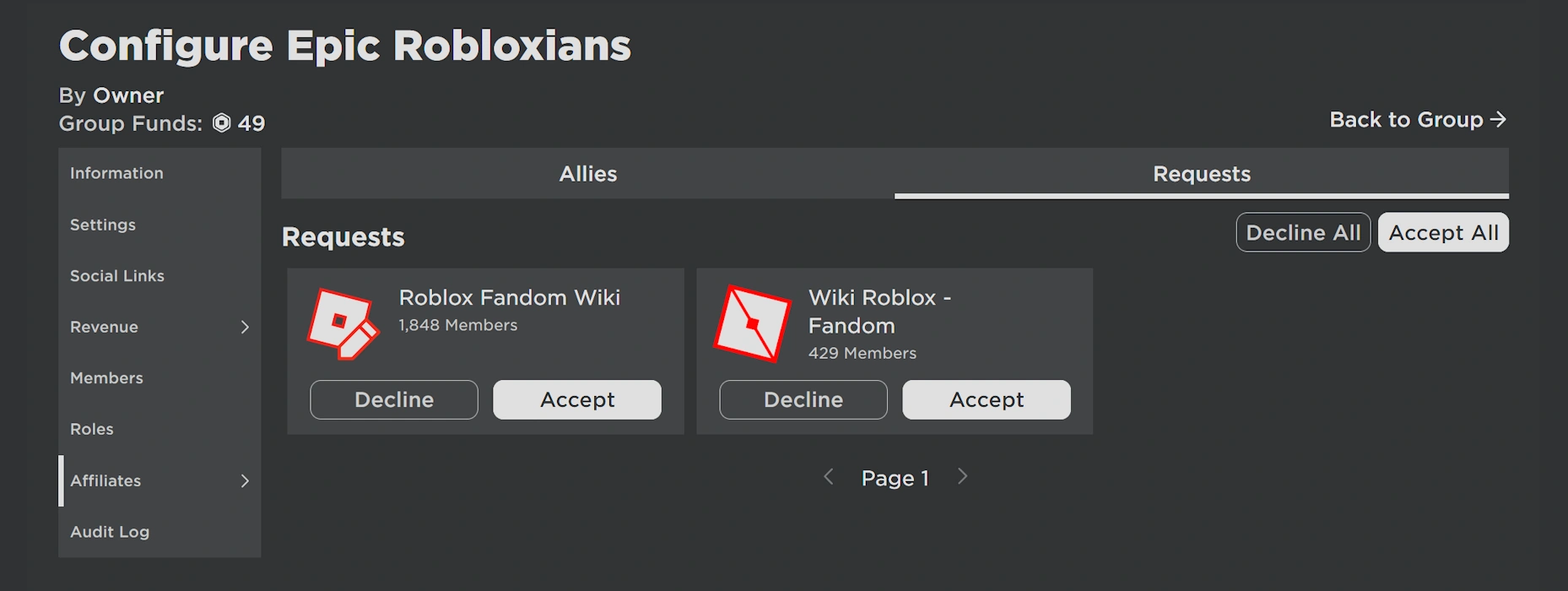
Task: Expand the Affiliates submenu chevron
Action: pyautogui.click(x=245, y=480)
